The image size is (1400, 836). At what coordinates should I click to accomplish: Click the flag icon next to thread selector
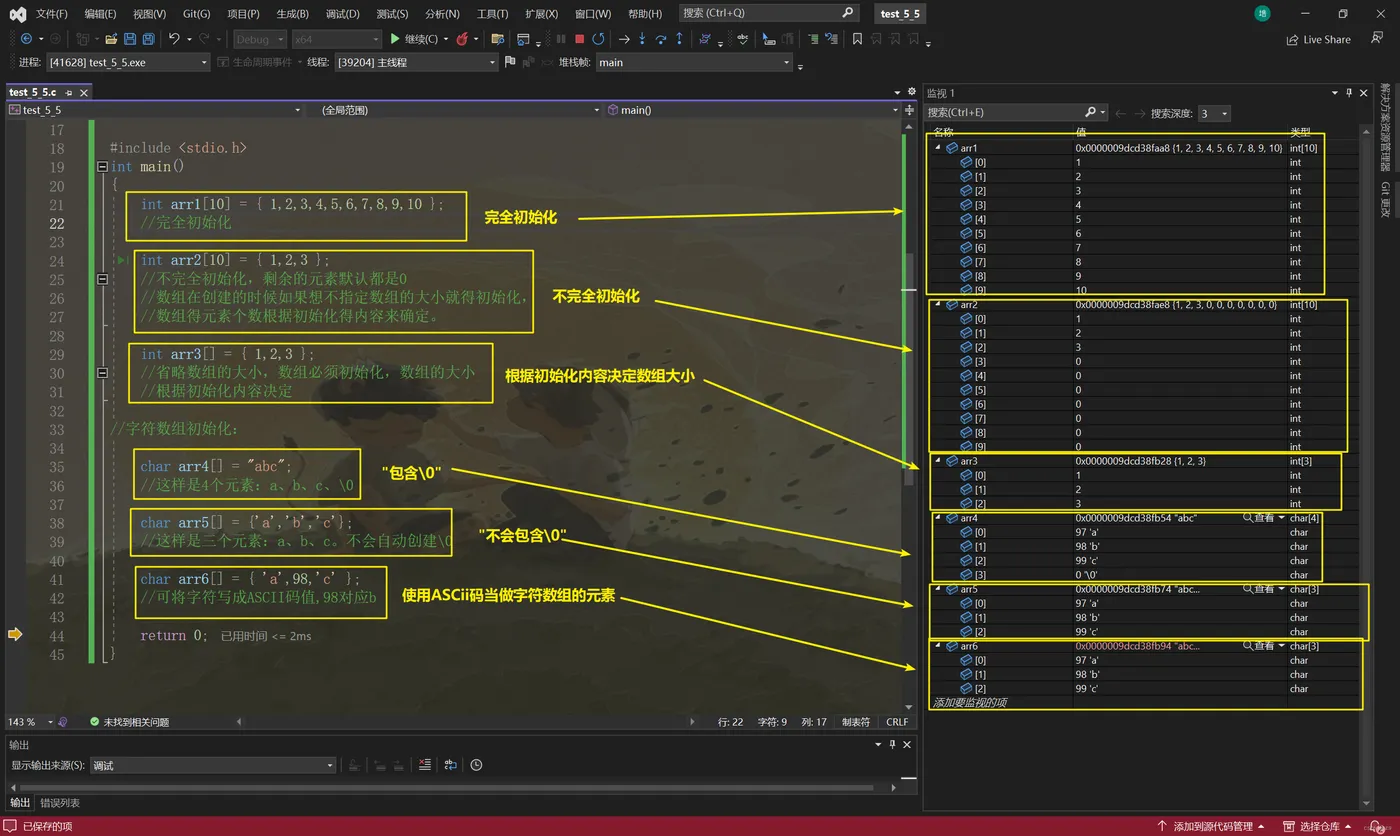tap(510, 62)
